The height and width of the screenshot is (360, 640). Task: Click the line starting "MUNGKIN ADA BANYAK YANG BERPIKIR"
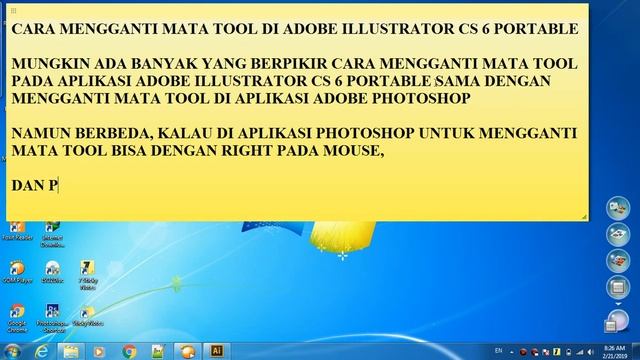[294, 64]
